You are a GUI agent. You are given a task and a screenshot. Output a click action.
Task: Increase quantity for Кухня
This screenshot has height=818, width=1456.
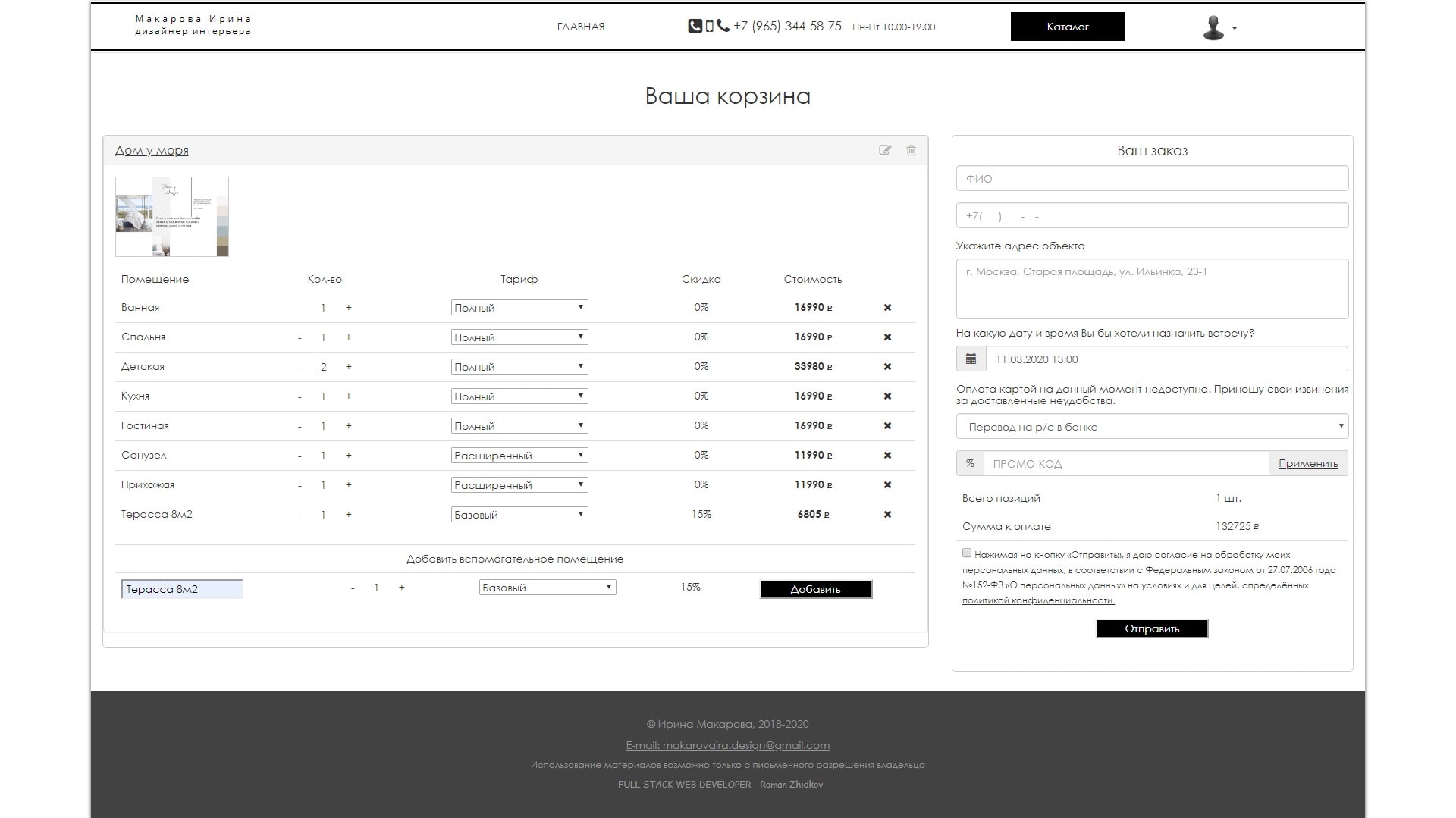(349, 396)
